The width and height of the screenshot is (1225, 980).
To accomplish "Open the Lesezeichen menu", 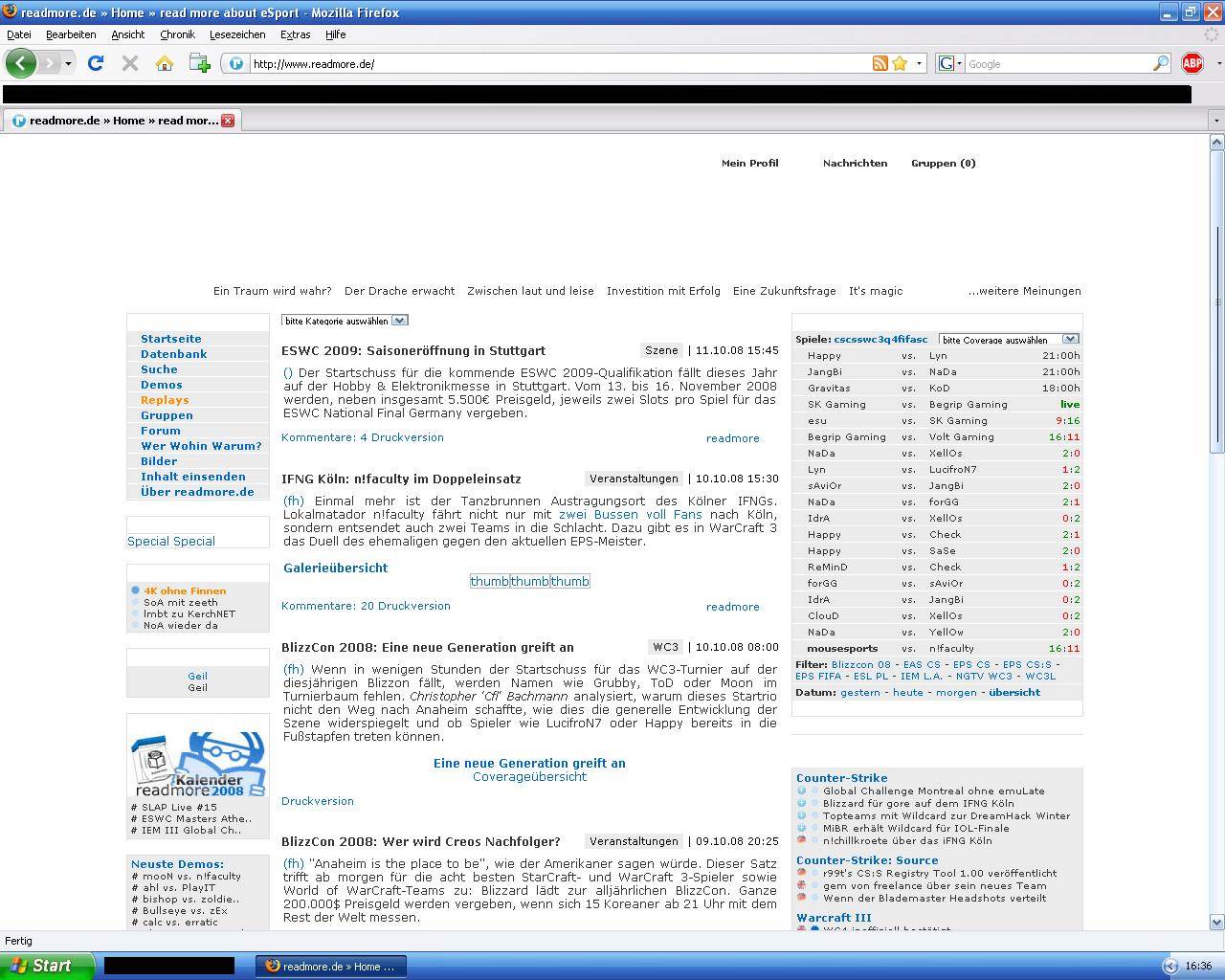I will [x=237, y=34].
